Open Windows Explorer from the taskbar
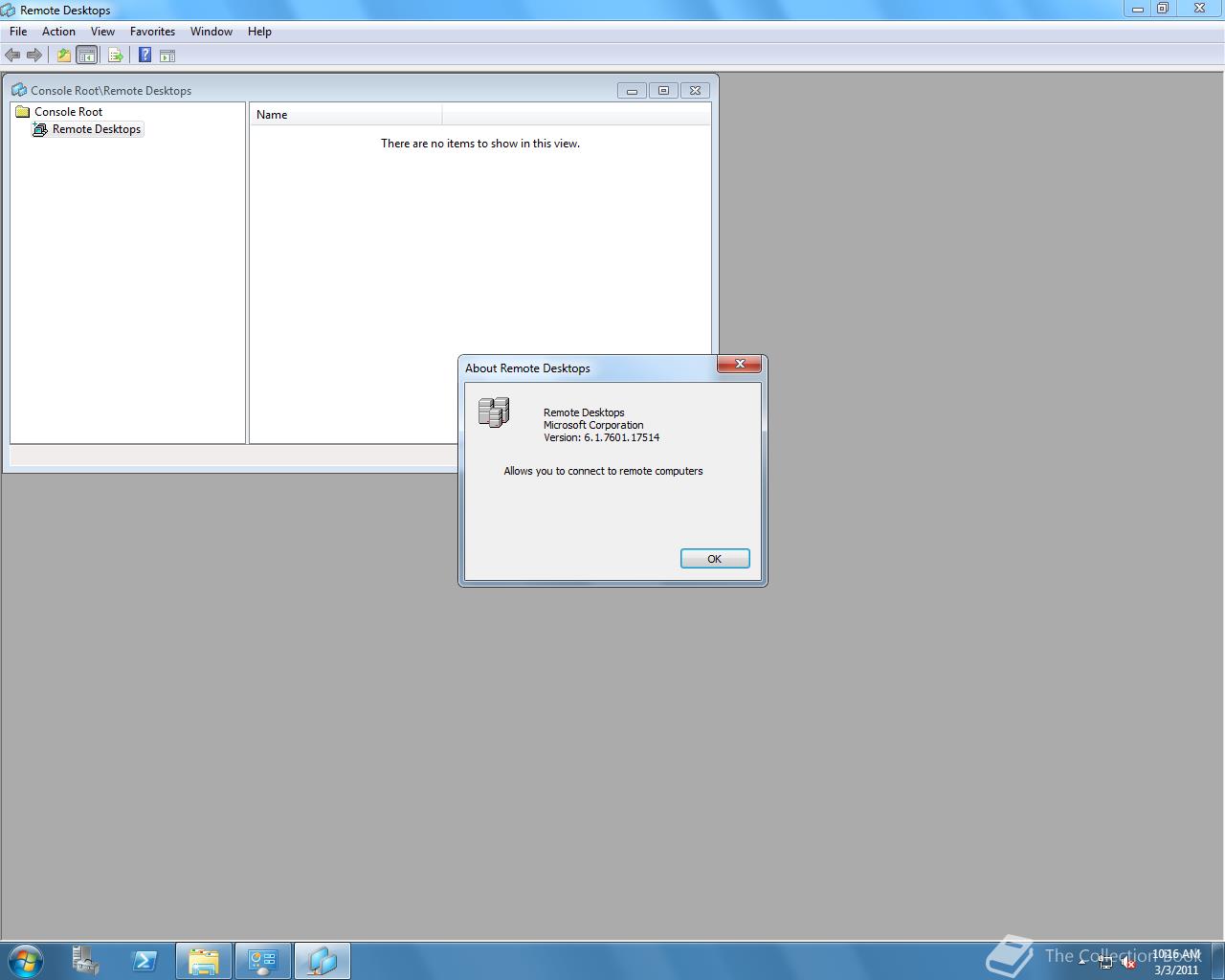The image size is (1225, 980). [x=203, y=961]
